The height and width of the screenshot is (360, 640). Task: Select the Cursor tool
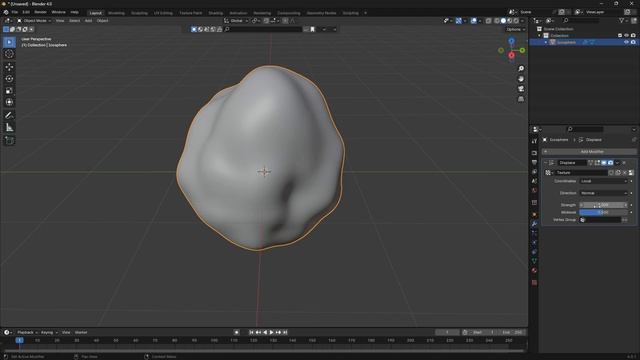pos(9,54)
